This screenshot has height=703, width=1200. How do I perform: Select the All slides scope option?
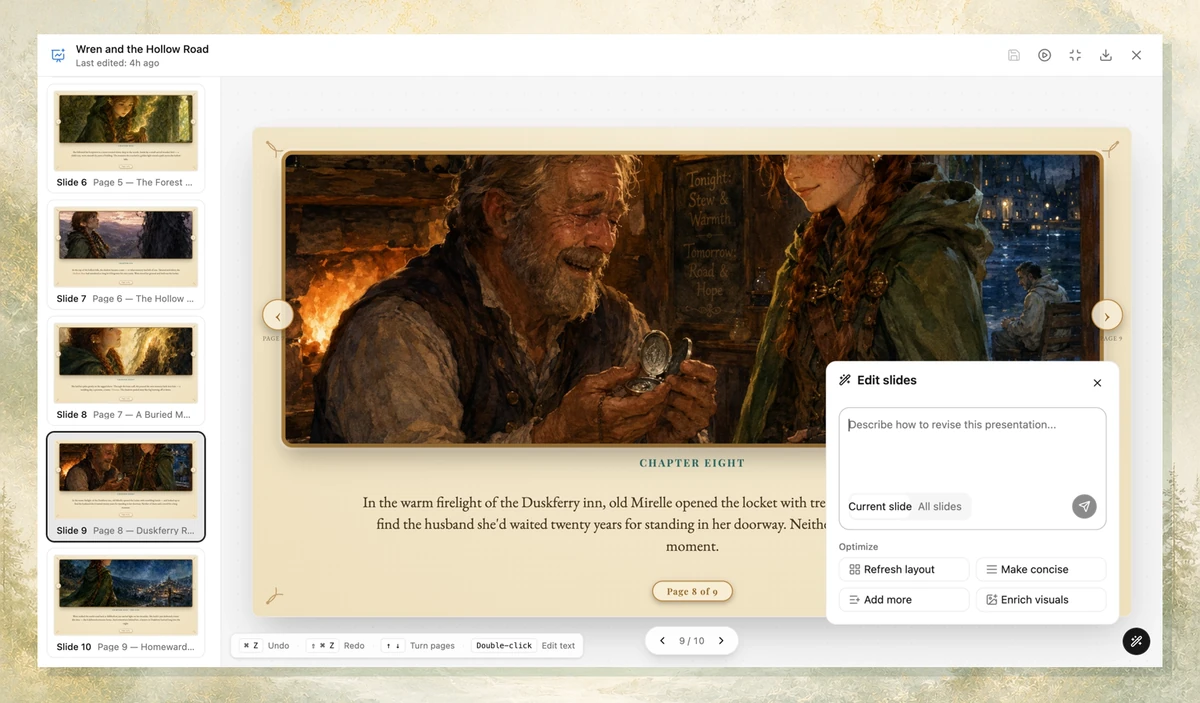click(x=940, y=506)
